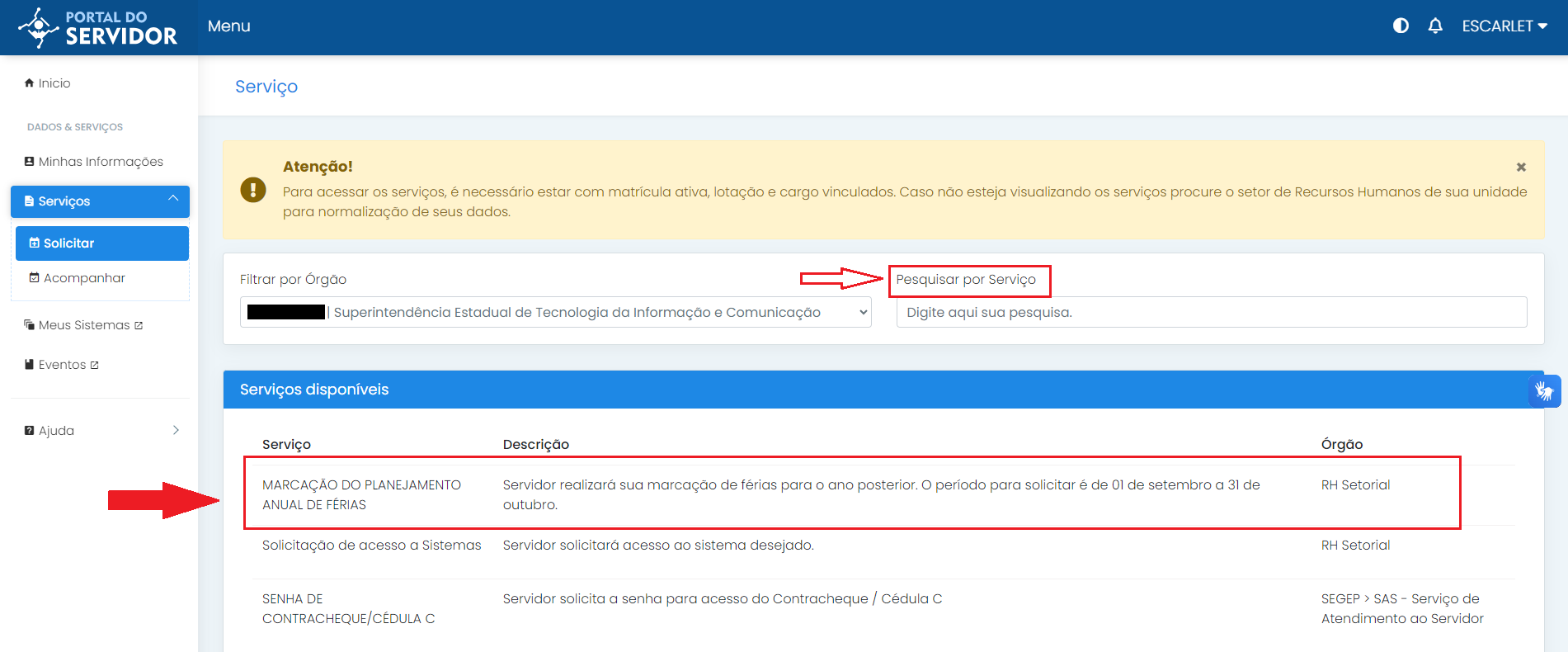Screen dimensions: 1568x652
Task: Expand the Ajuda sidebar chevron
Action: point(176,430)
